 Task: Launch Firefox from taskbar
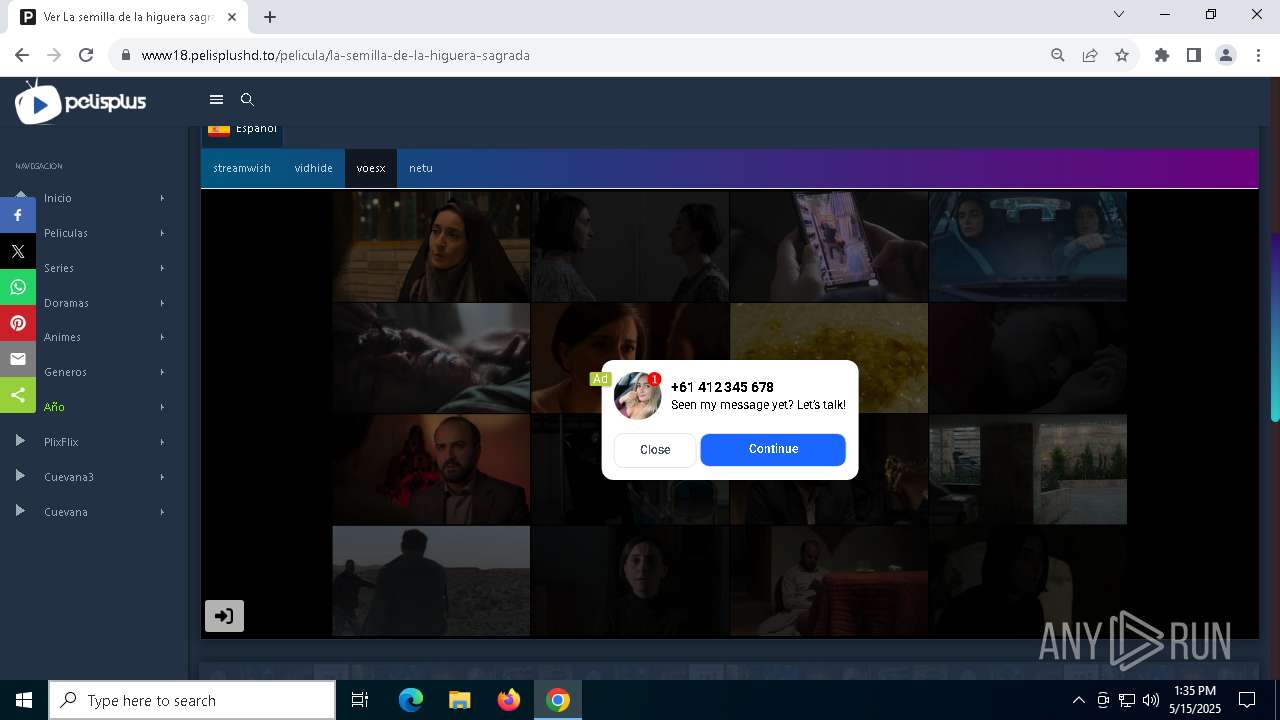508,700
